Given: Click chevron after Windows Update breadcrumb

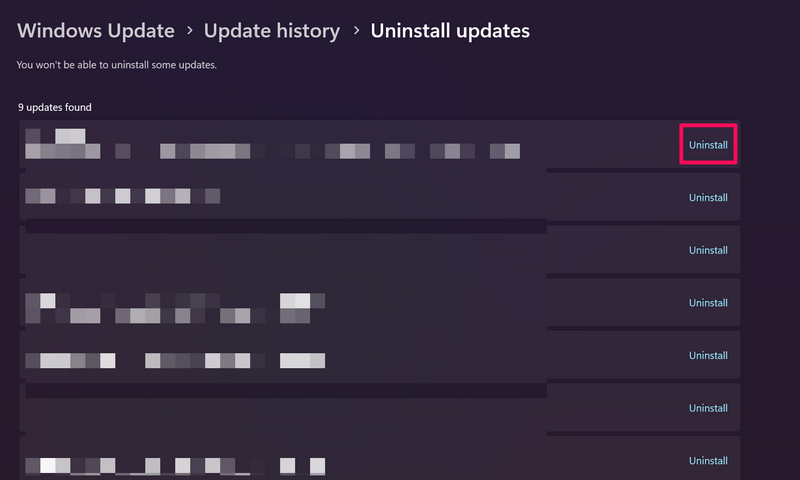Looking at the screenshot, I should tap(189, 32).
